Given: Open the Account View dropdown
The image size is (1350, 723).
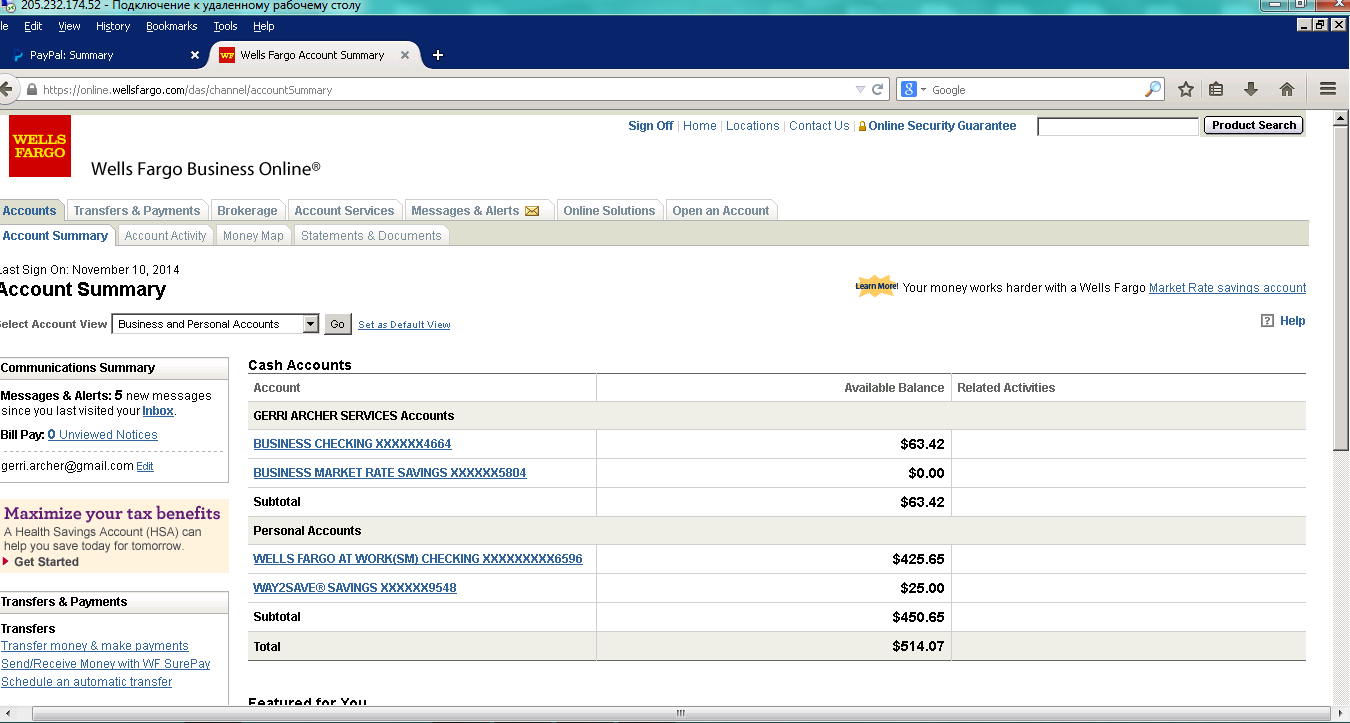Looking at the screenshot, I should pyautogui.click(x=216, y=324).
